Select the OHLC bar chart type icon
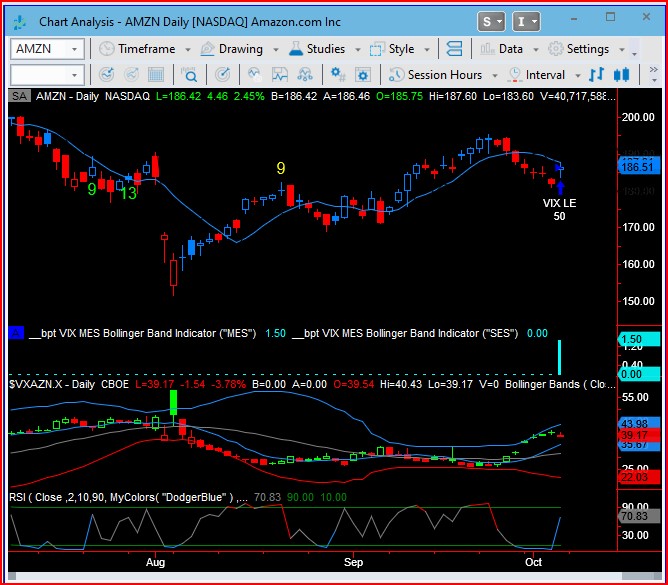668x585 pixels. click(x=597, y=75)
